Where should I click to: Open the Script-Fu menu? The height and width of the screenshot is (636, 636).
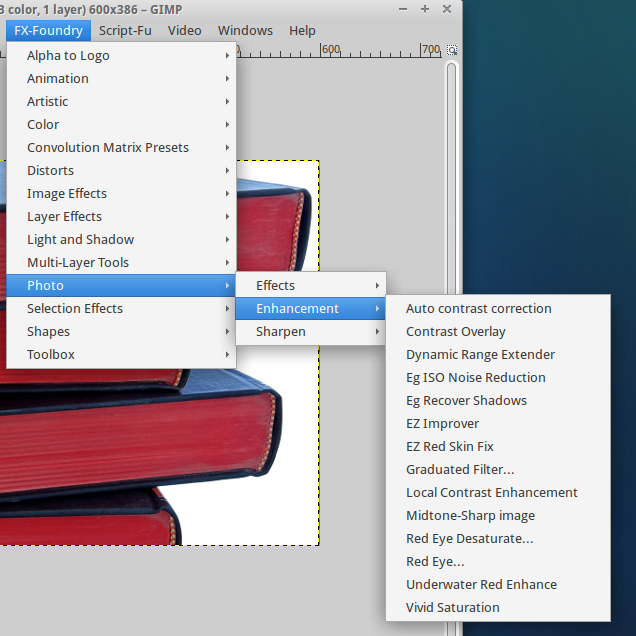tap(125, 31)
